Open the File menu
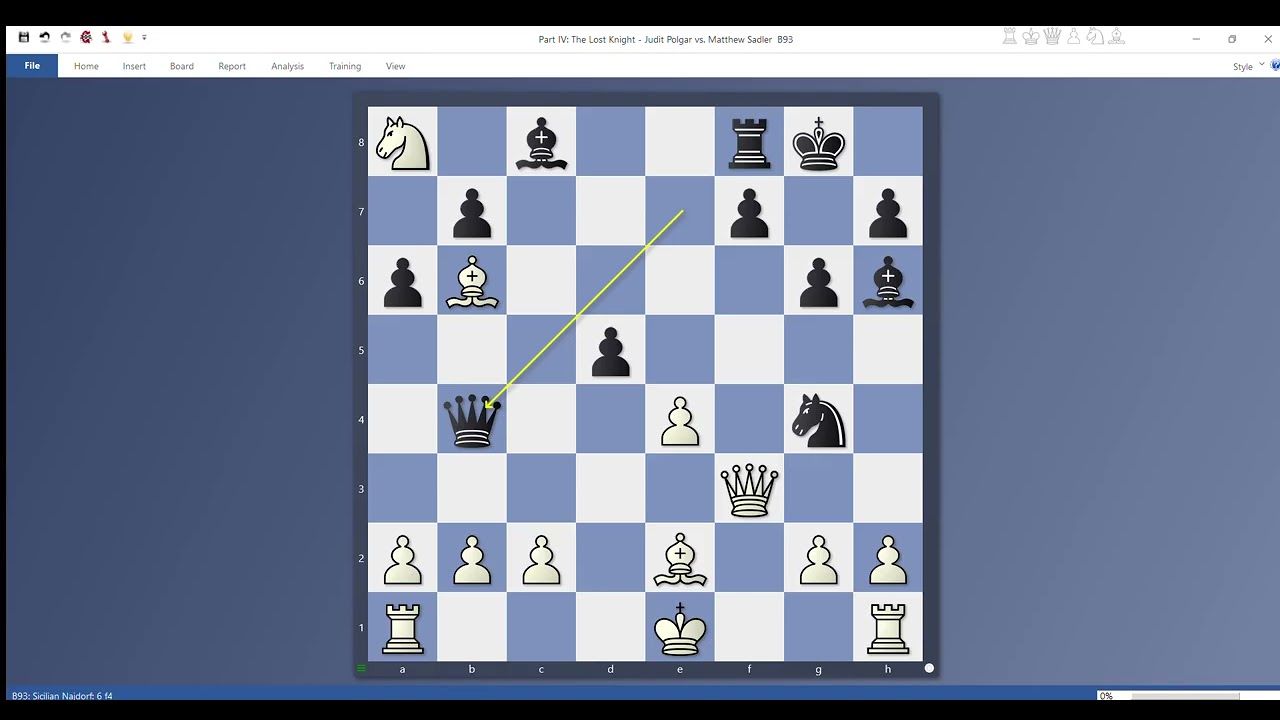This screenshot has height=720, width=1280. 32,66
